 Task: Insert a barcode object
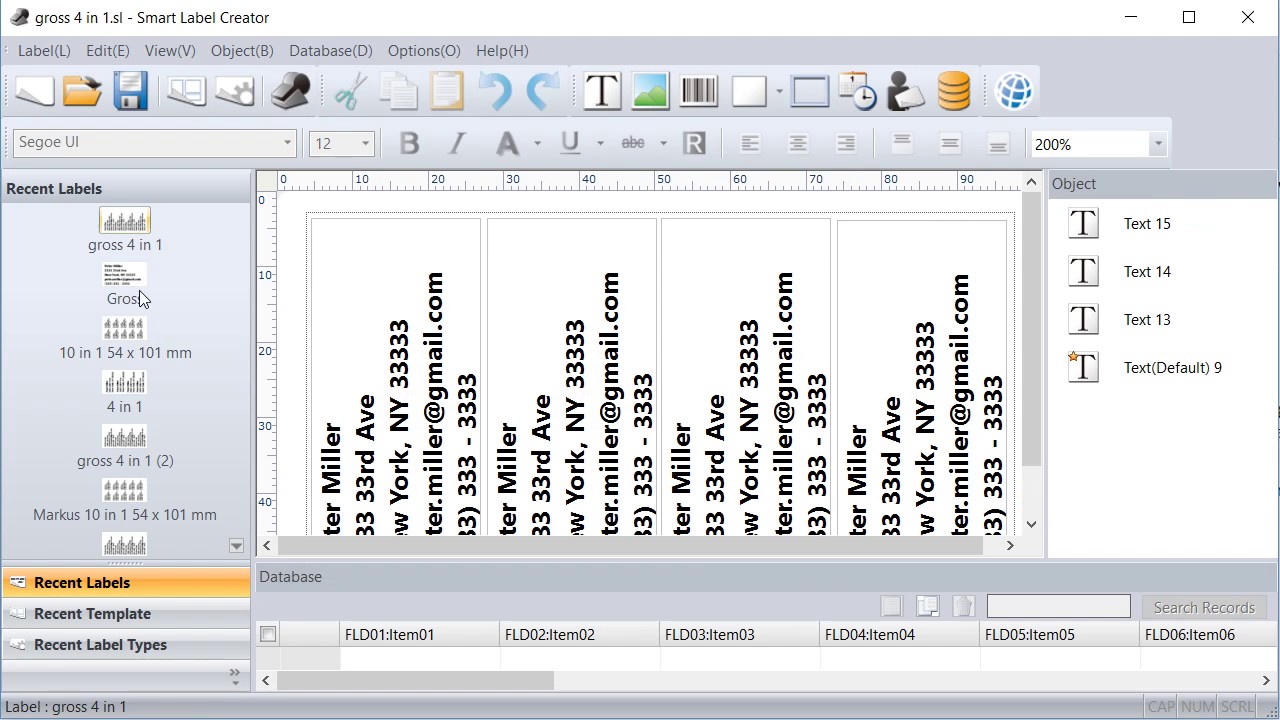point(698,91)
